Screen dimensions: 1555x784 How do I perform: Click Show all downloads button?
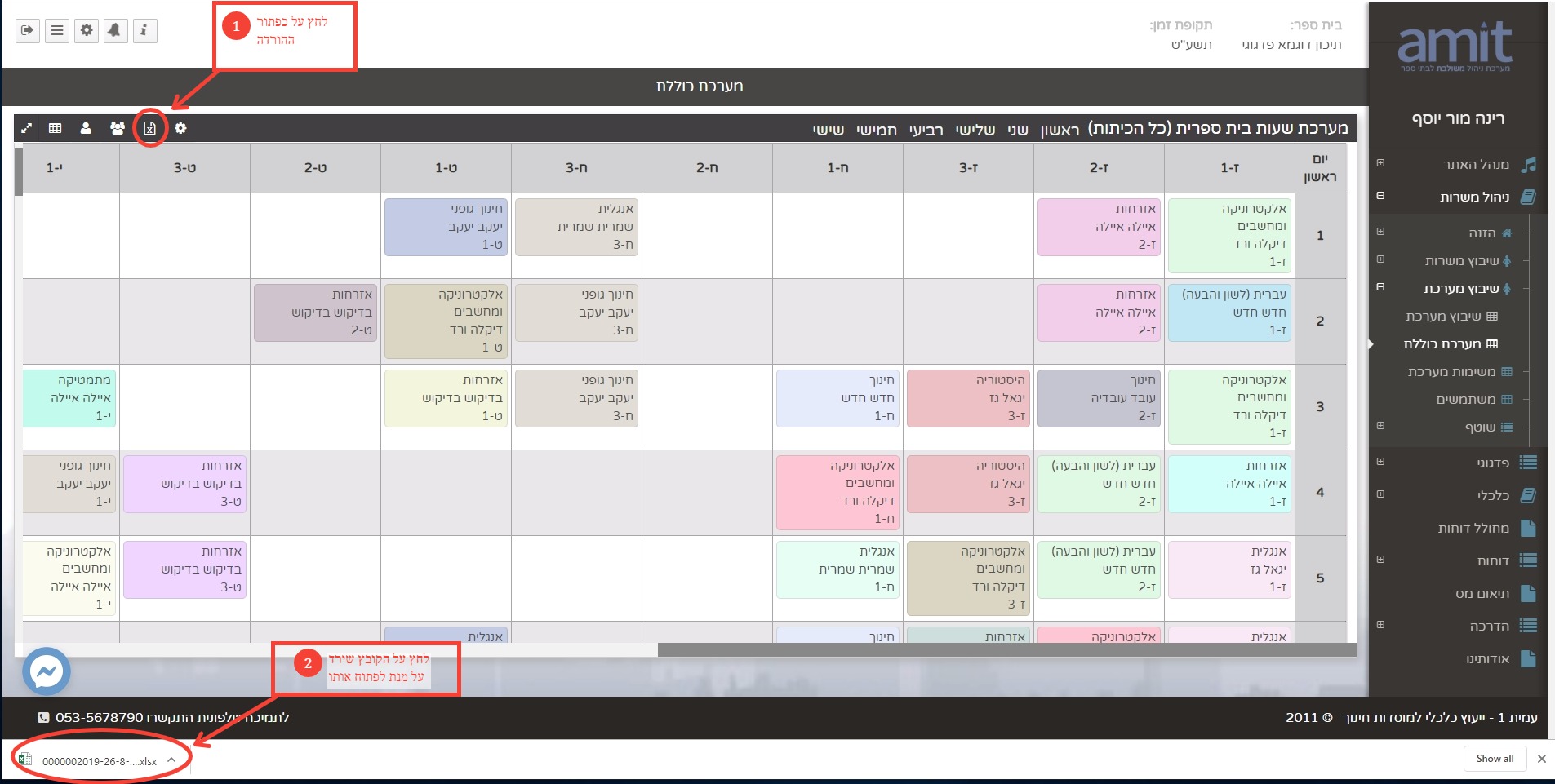tap(1495, 759)
